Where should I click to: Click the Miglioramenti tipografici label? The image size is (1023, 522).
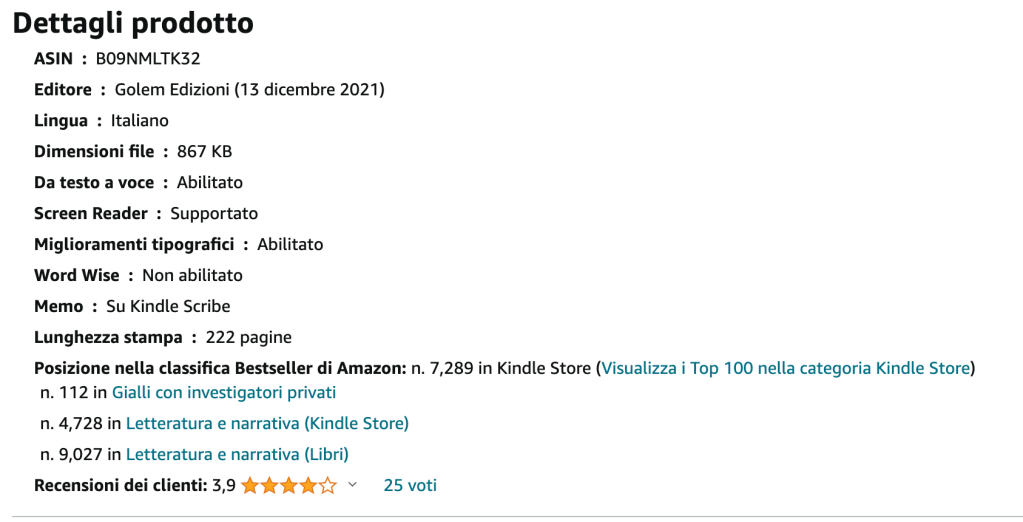[x=134, y=244]
